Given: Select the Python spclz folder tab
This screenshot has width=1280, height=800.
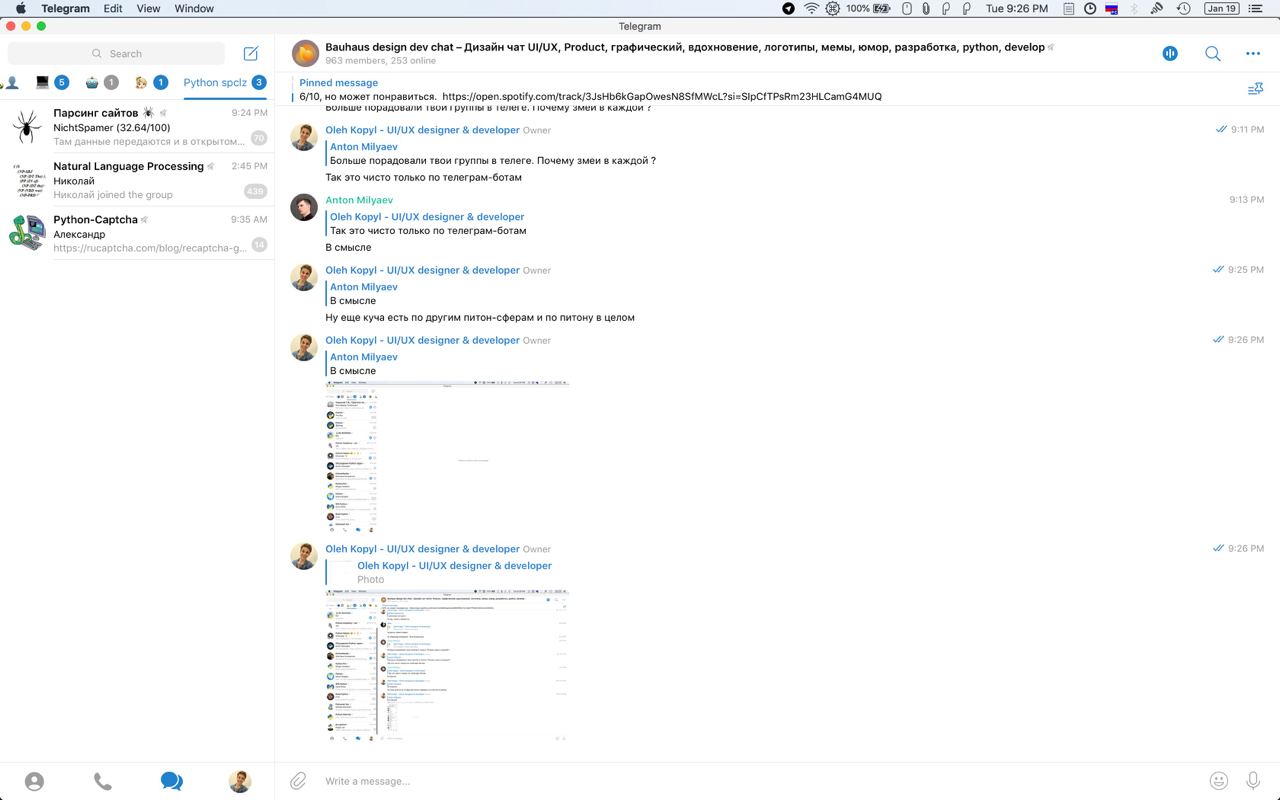Looking at the screenshot, I should [225, 82].
